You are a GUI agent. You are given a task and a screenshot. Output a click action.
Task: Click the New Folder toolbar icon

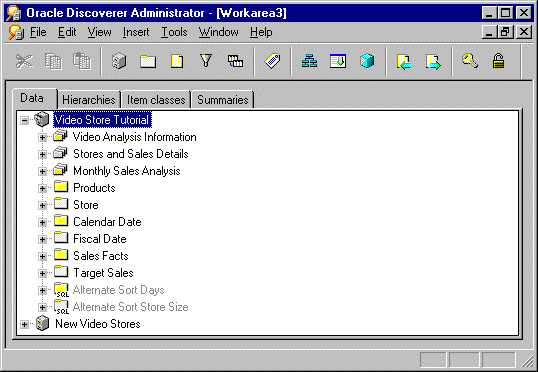point(148,62)
